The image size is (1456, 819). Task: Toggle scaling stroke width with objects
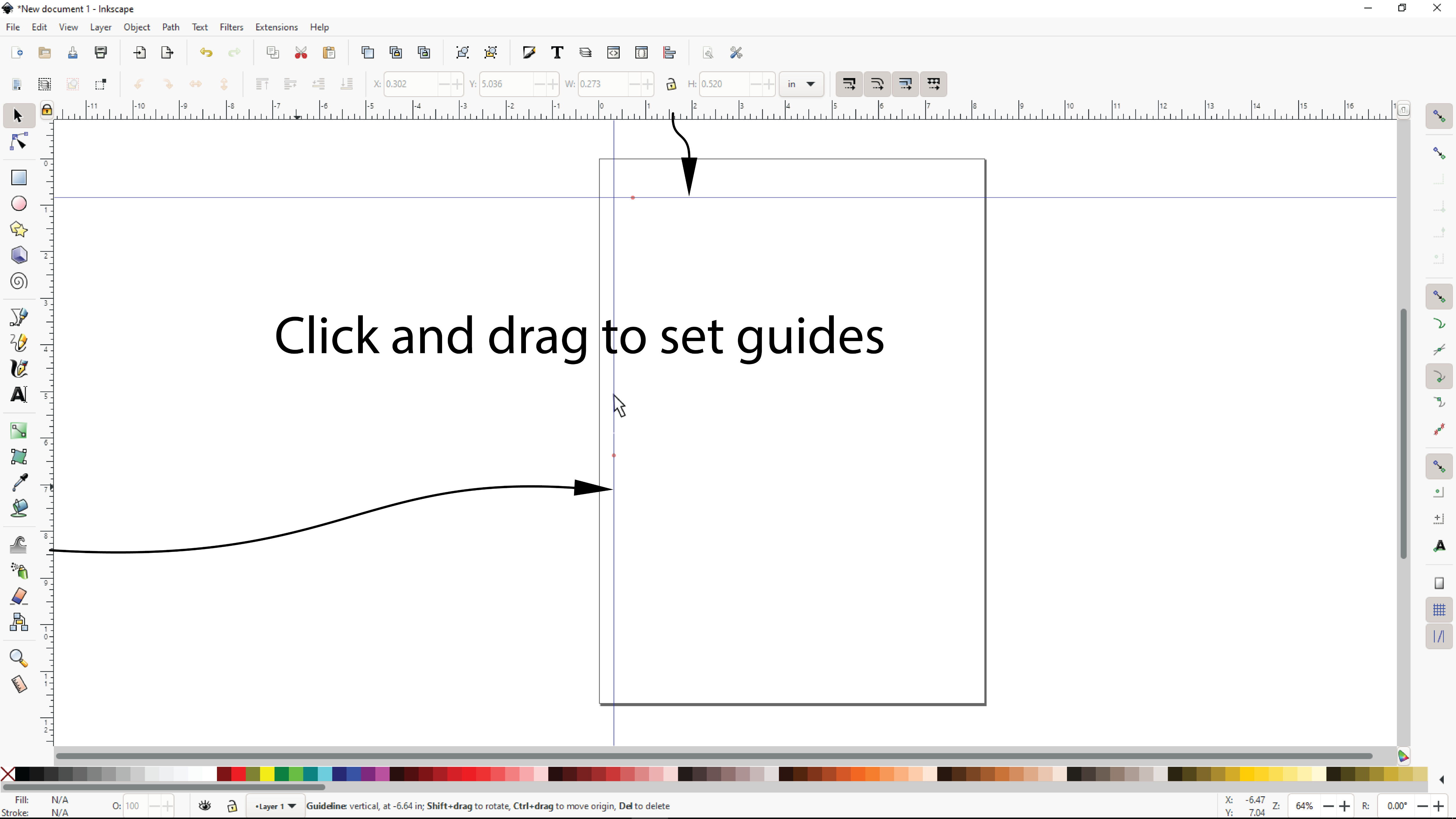click(849, 84)
